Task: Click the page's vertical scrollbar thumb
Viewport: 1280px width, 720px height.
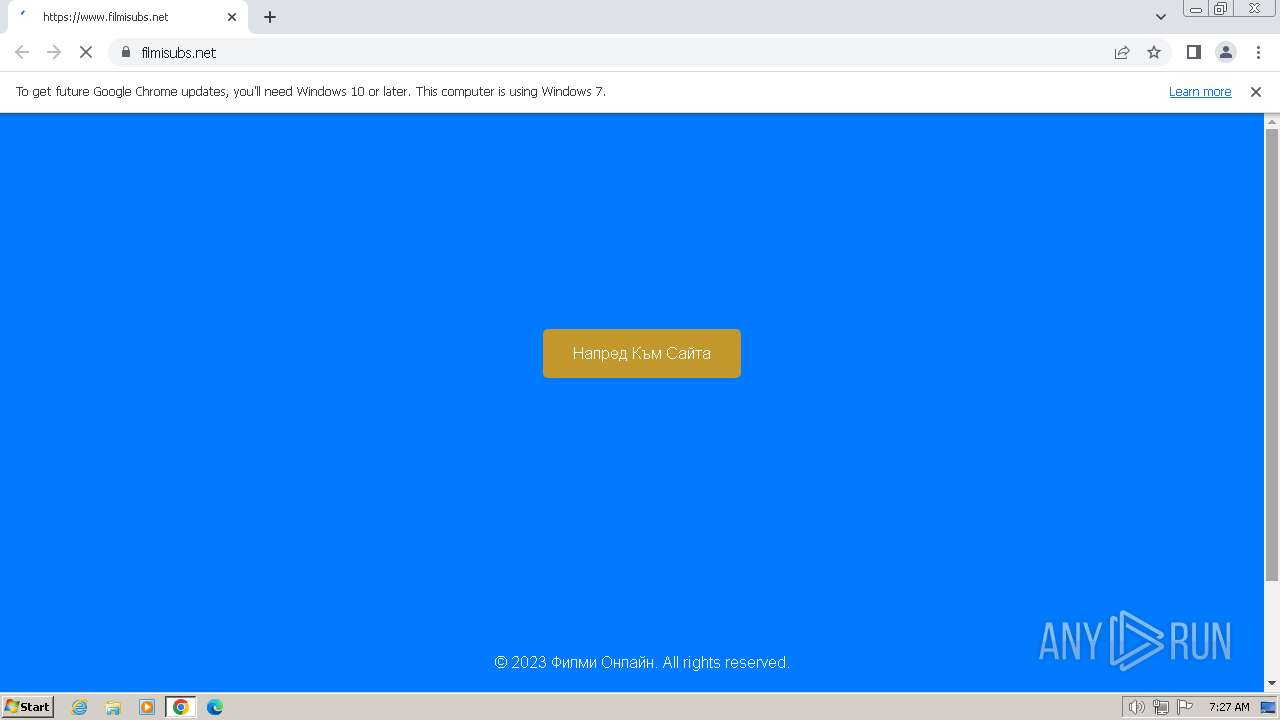Action: pyautogui.click(x=1272, y=354)
